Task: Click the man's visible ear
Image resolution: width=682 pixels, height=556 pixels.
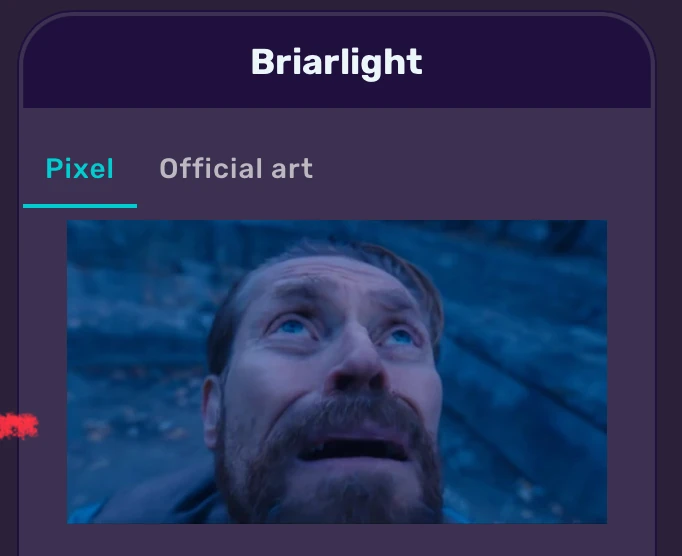Action: [x=212, y=411]
